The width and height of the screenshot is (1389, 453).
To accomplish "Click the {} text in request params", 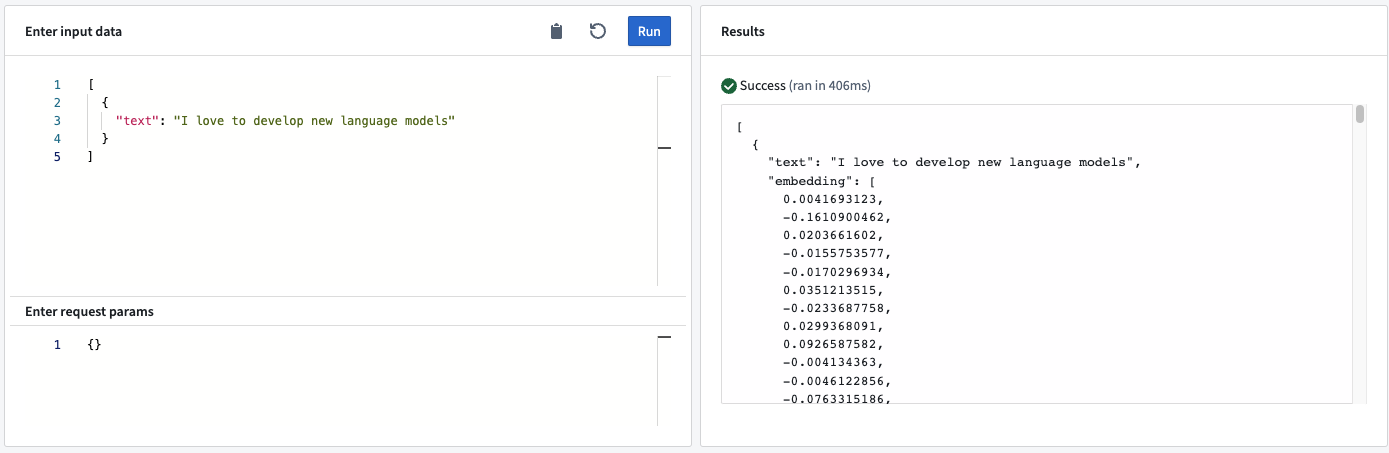I will 95,345.
